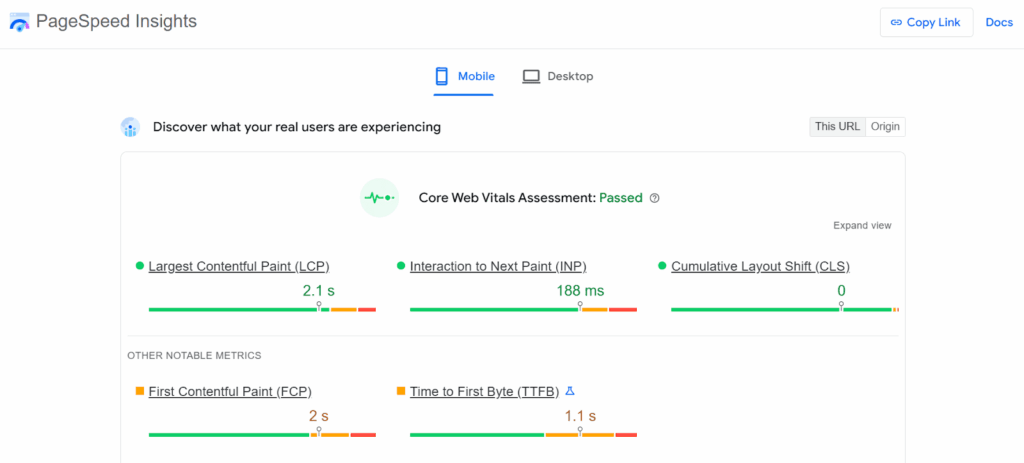This screenshot has width=1024, height=463.
Task: Open the Time to First Byte (TTFB) link
Action: point(485,392)
